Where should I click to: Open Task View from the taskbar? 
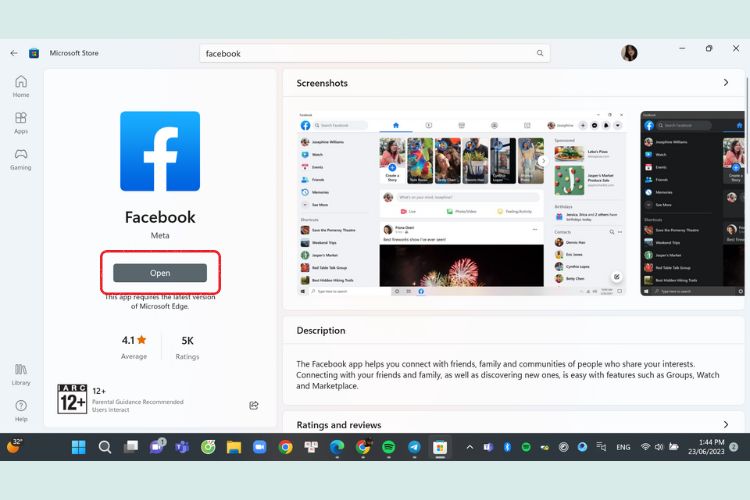(131, 447)
